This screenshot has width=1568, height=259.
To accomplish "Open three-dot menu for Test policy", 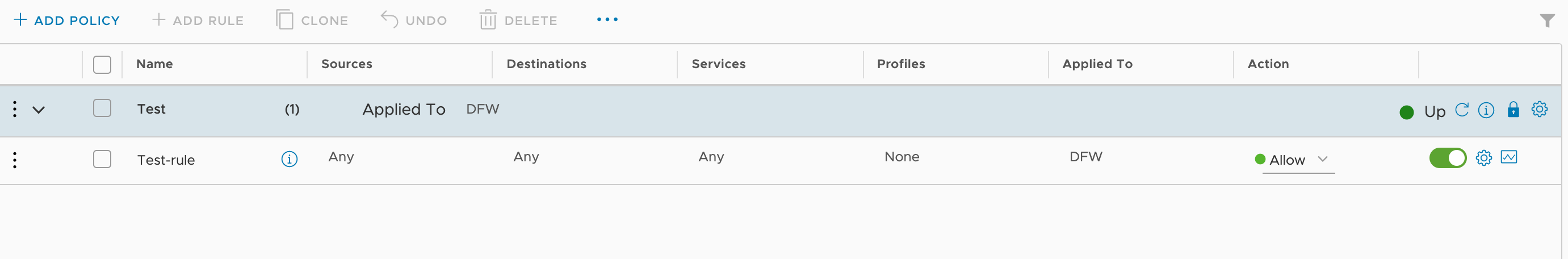I will [x=15, y=109].
